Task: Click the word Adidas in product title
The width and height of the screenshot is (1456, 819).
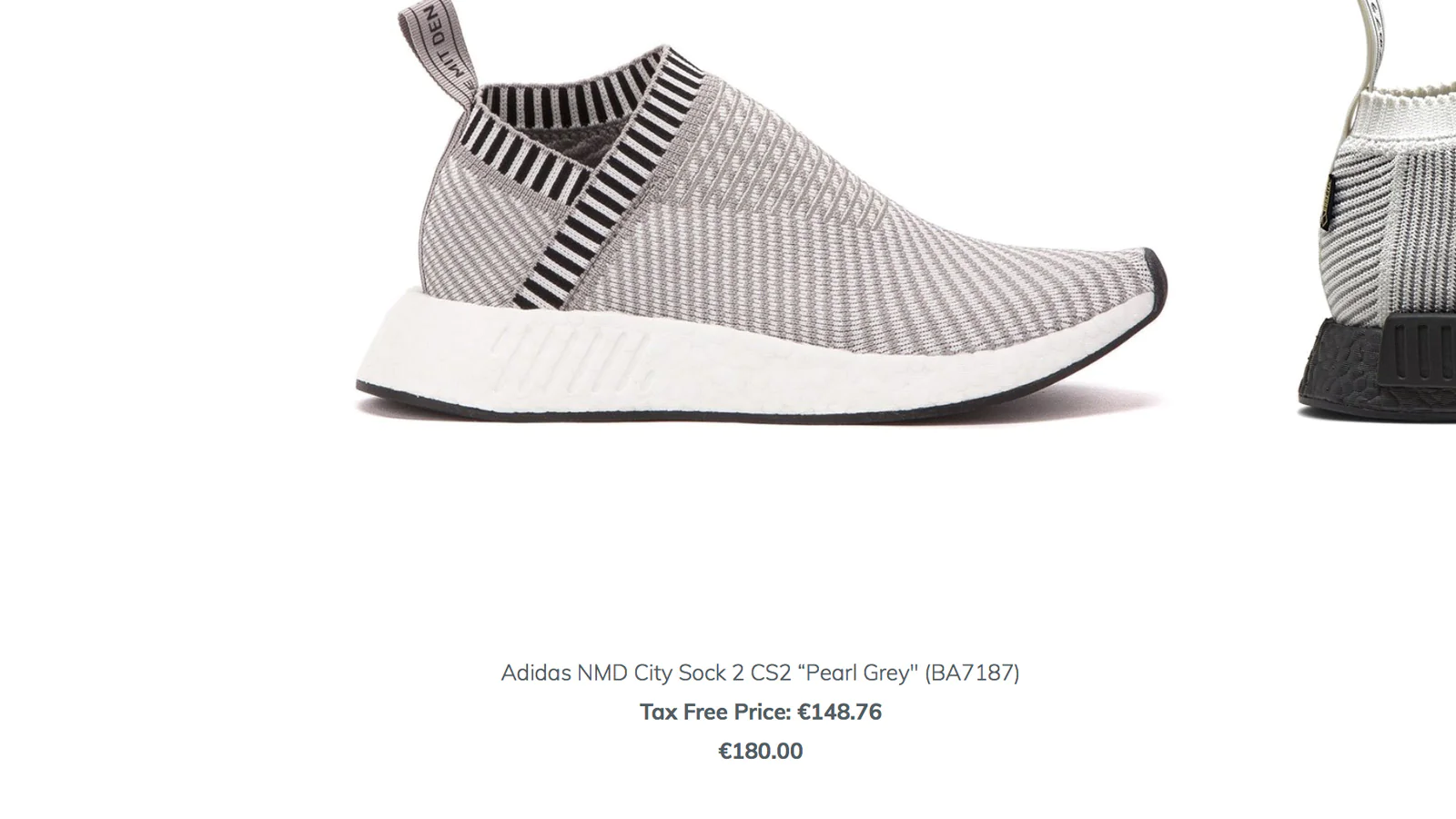Action: (536, 672)
